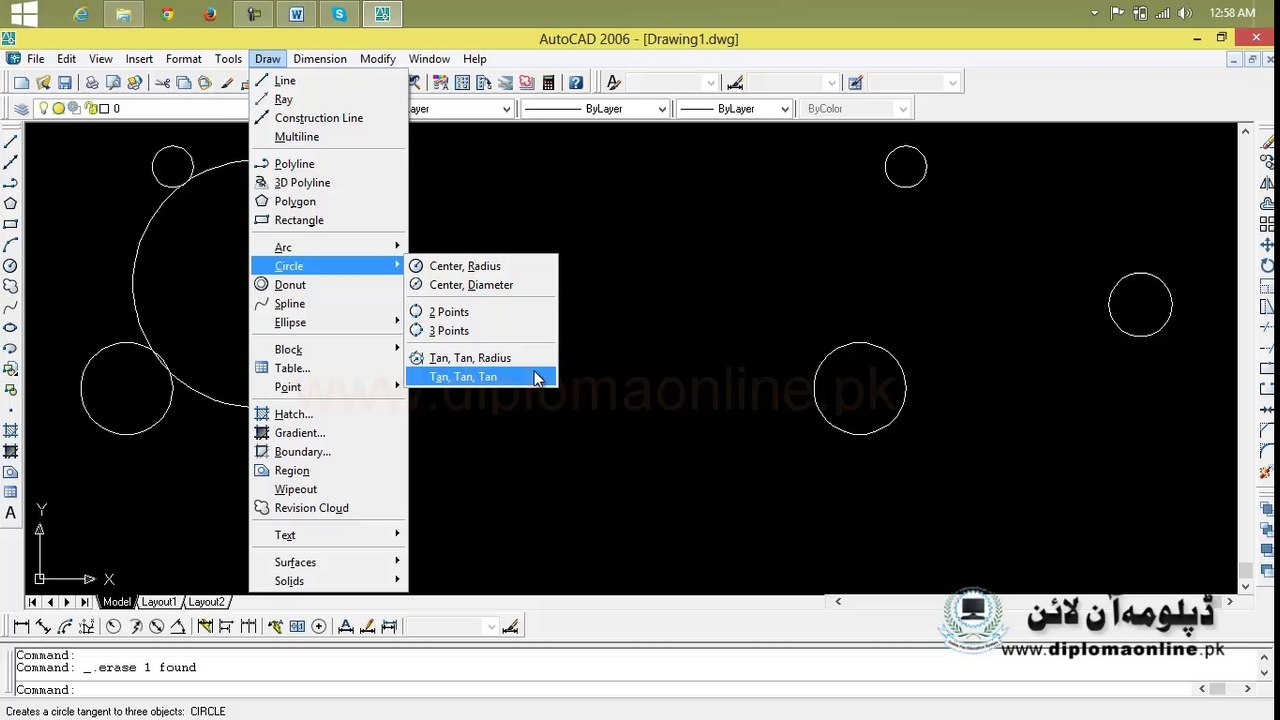The height and width of the screenshot is (720, 1280).
Task: Click the Cut scissors icon
Action: pos(161,83)
